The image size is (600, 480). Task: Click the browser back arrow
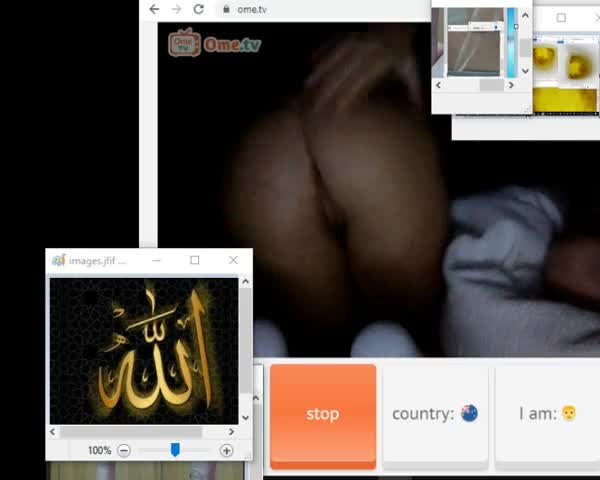pos(154,9)
